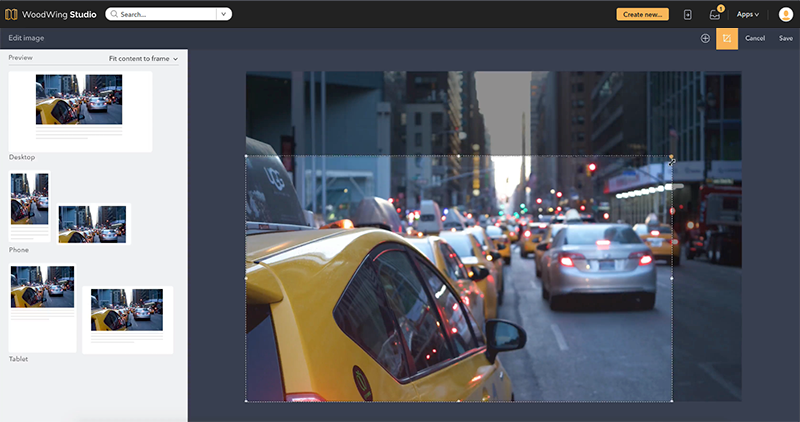Click the right-edge middle crop handle
Screen dimensions: 800x422
click(671, 279)
